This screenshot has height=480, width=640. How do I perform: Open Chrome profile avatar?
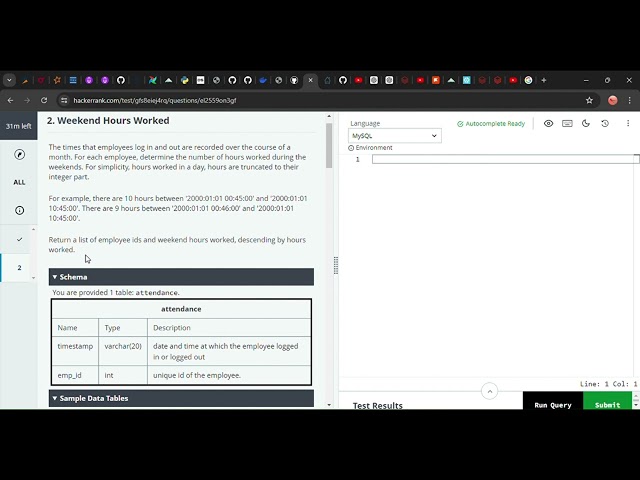pyautogui.click(x=612, y=100)
